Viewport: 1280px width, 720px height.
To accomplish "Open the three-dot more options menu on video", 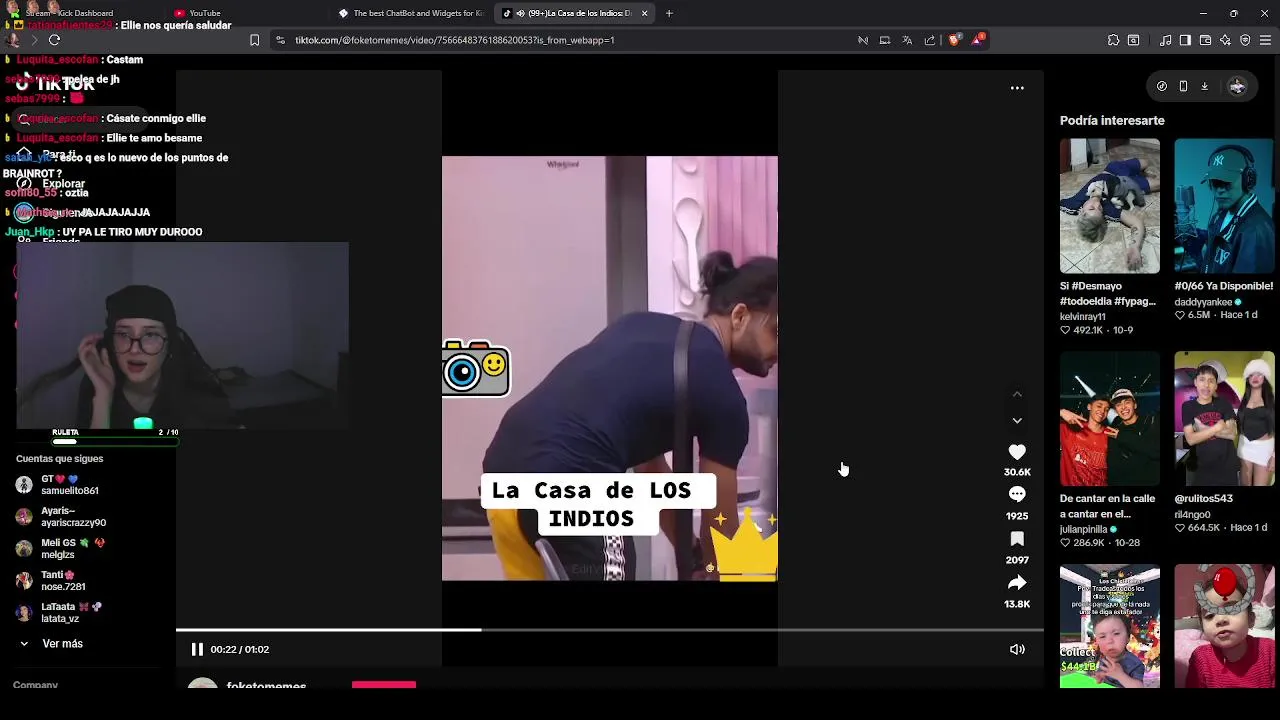I will tap(1017, 88).
